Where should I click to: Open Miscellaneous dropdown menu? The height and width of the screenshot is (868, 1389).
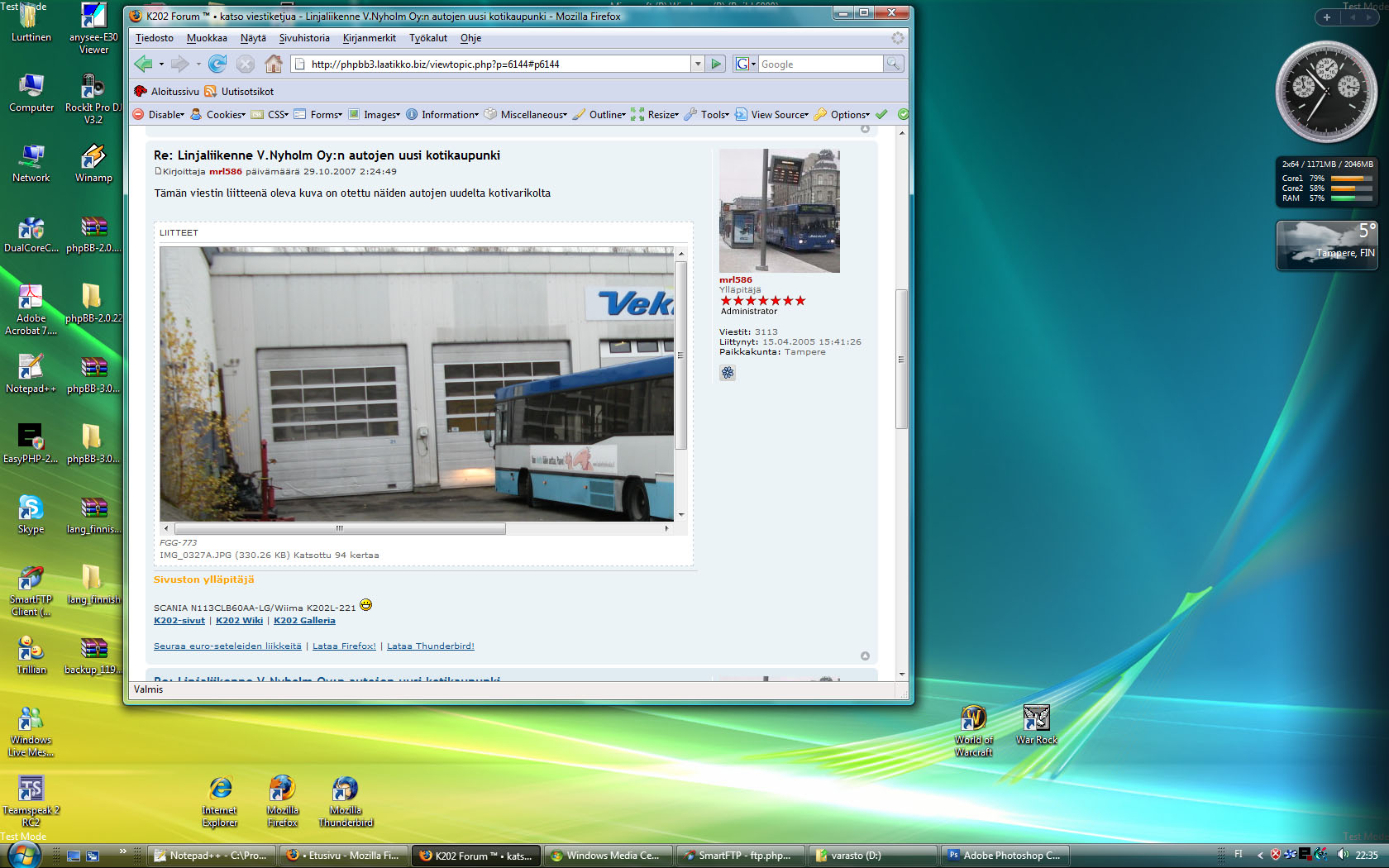526,115
